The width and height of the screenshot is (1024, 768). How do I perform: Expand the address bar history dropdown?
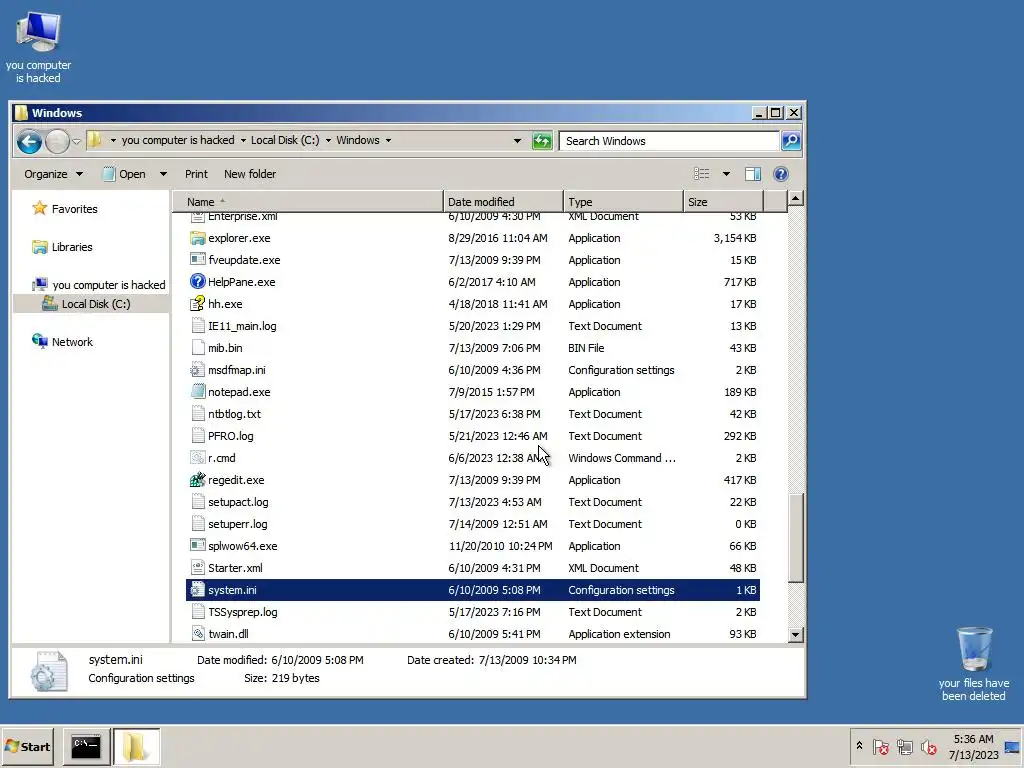[517, 140]
